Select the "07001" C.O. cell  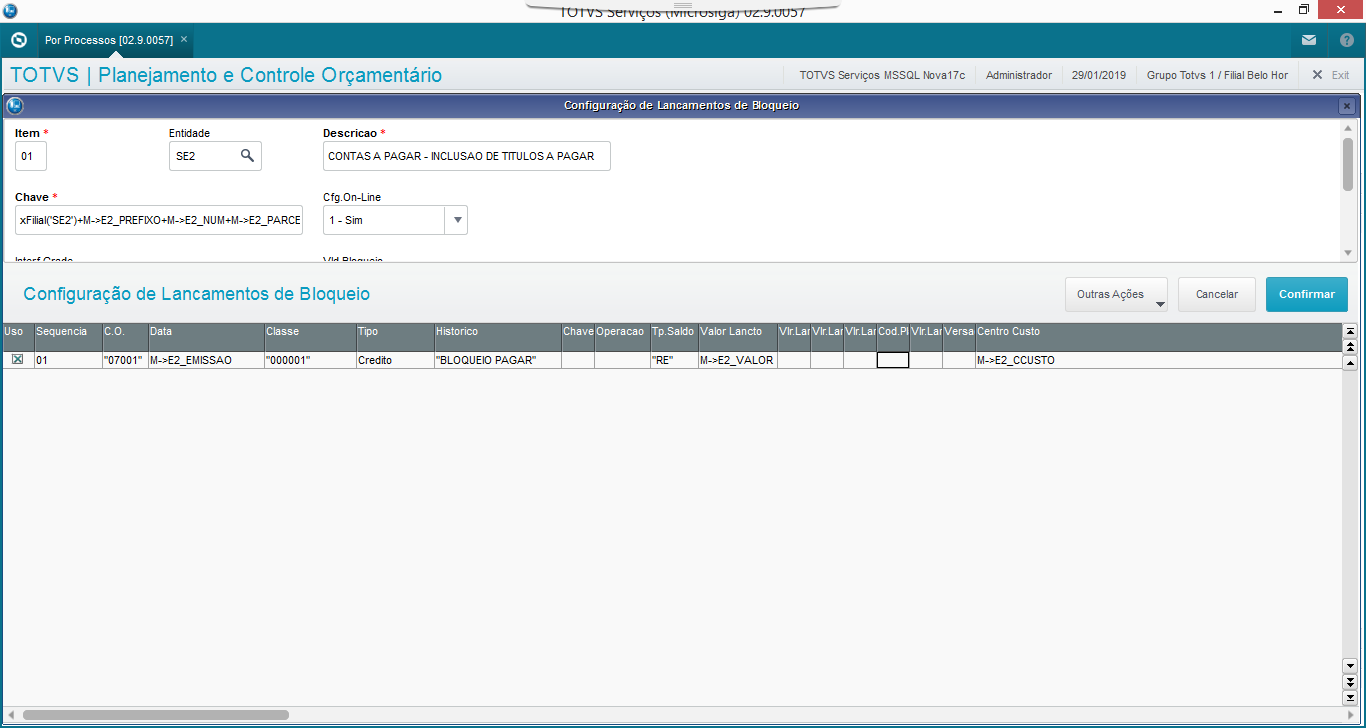point(125,360)
